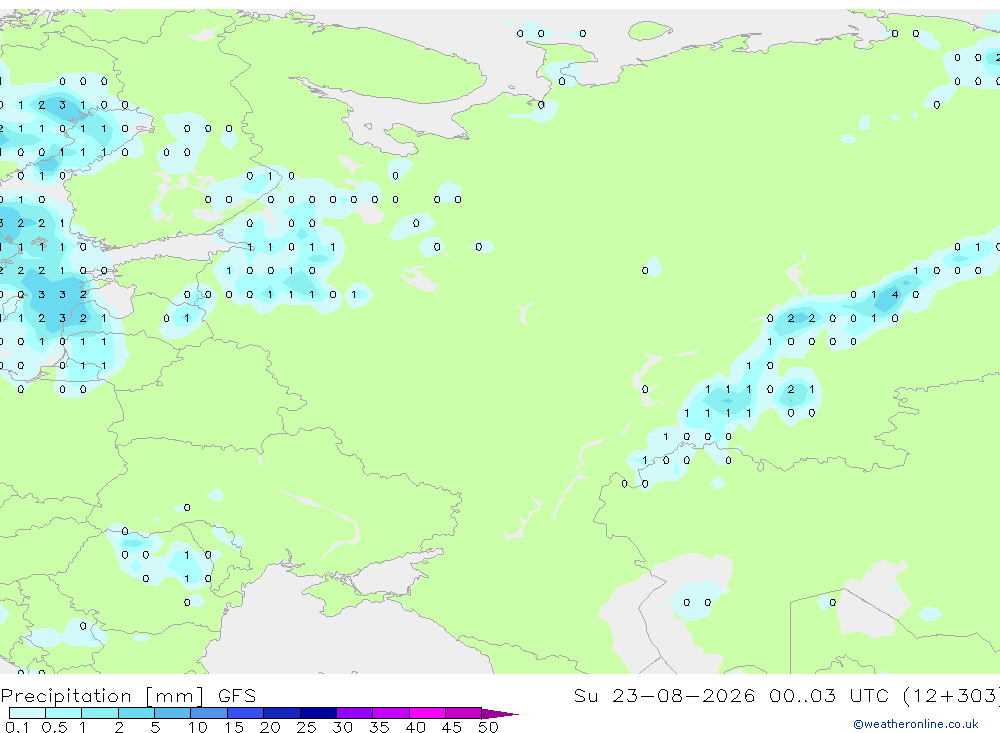Image resolution: width=1000 pixels, height=733 pixels.
Task: Click the 1–2 mm legend color swatch
Action: [100, 713]
